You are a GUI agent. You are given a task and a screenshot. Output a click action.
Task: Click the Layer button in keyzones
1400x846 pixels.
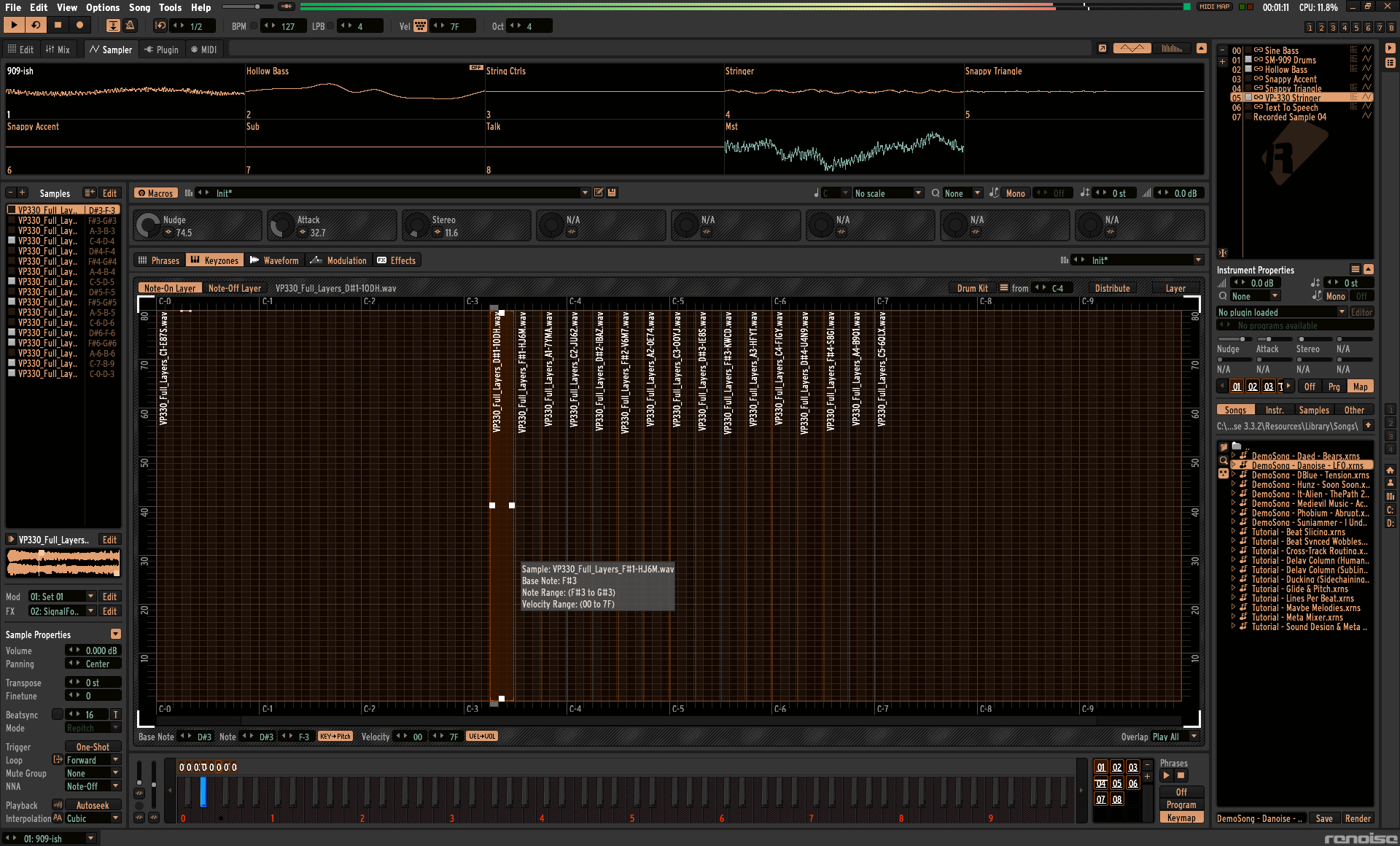[x=1175, y=288]
